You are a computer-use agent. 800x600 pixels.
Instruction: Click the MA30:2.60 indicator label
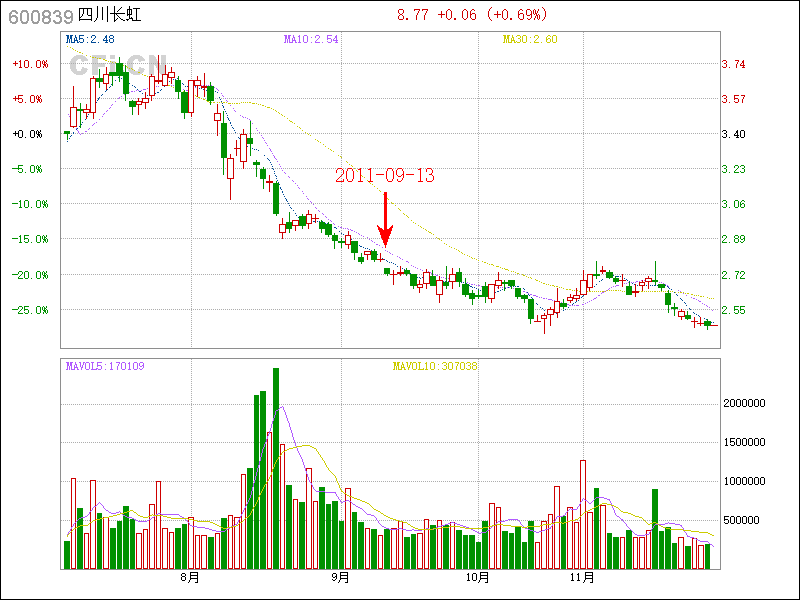530,39
